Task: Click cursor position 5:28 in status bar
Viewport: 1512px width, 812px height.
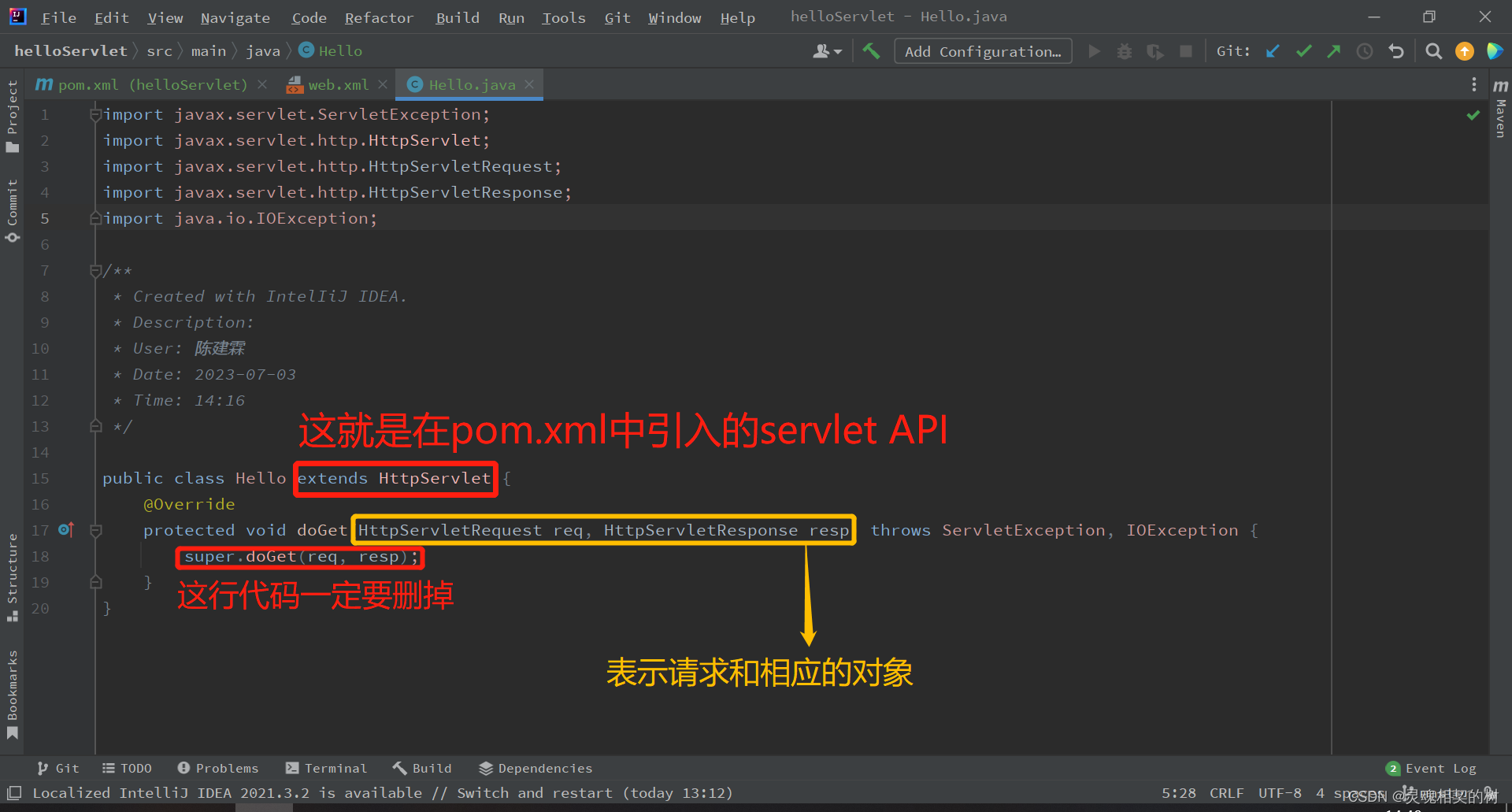Action: 1179,793
